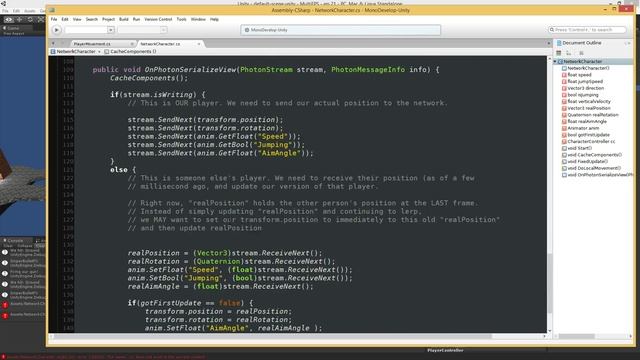Open the second disabled toolbar dropdown
The width and height of the screenshot is (640, 360).
[163, 30]
